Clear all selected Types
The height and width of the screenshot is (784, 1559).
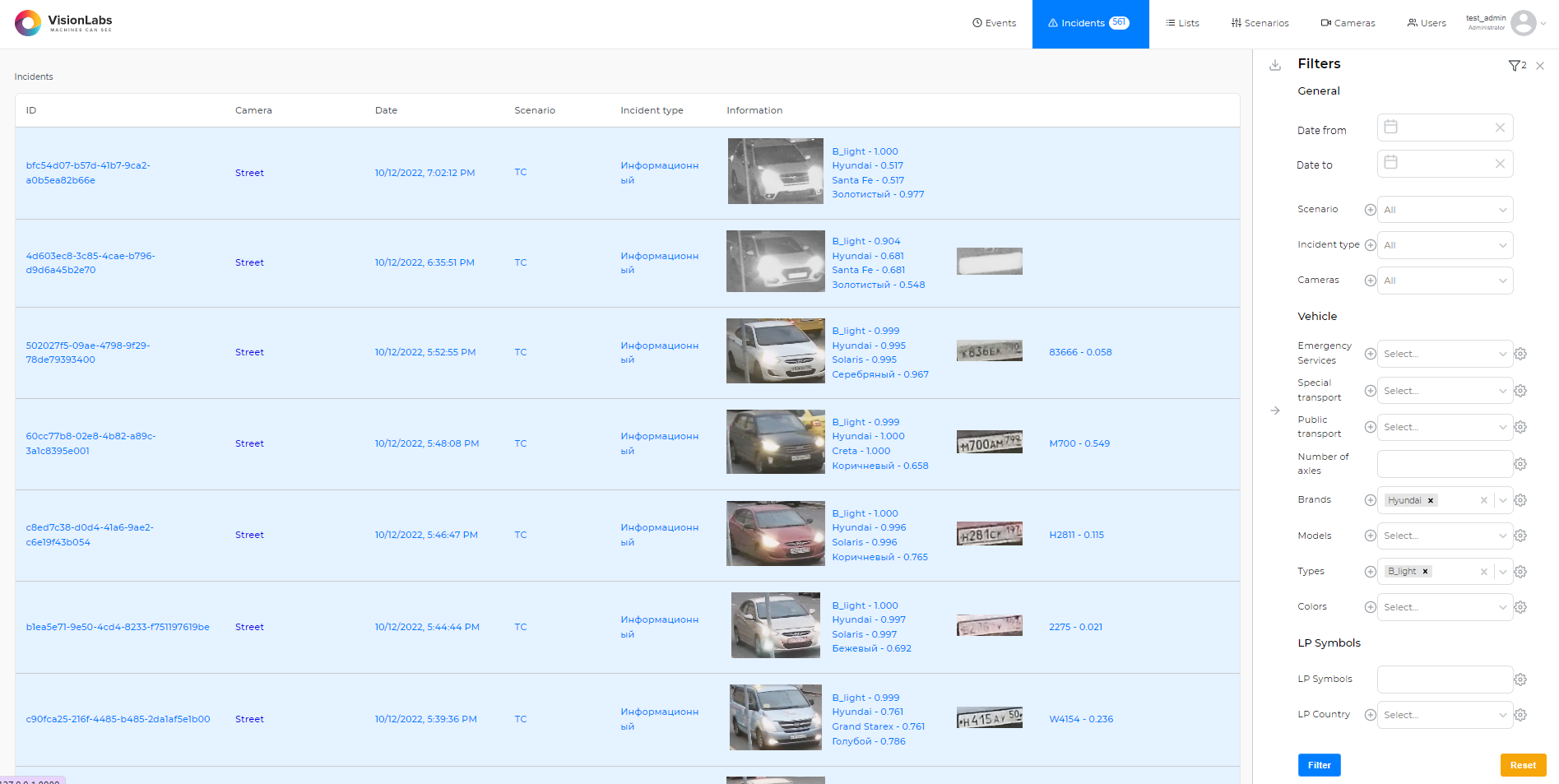(1484, 572)
